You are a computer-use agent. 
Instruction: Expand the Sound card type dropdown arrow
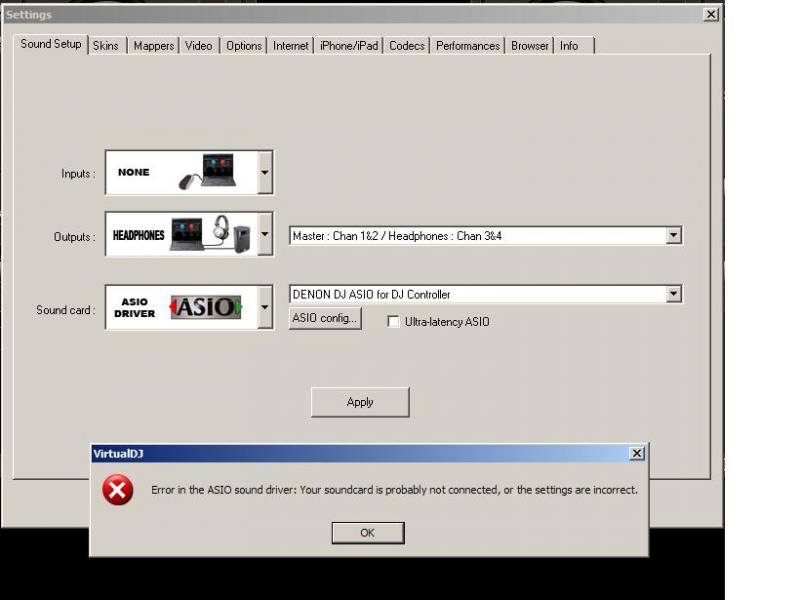[x=265, y=307]
